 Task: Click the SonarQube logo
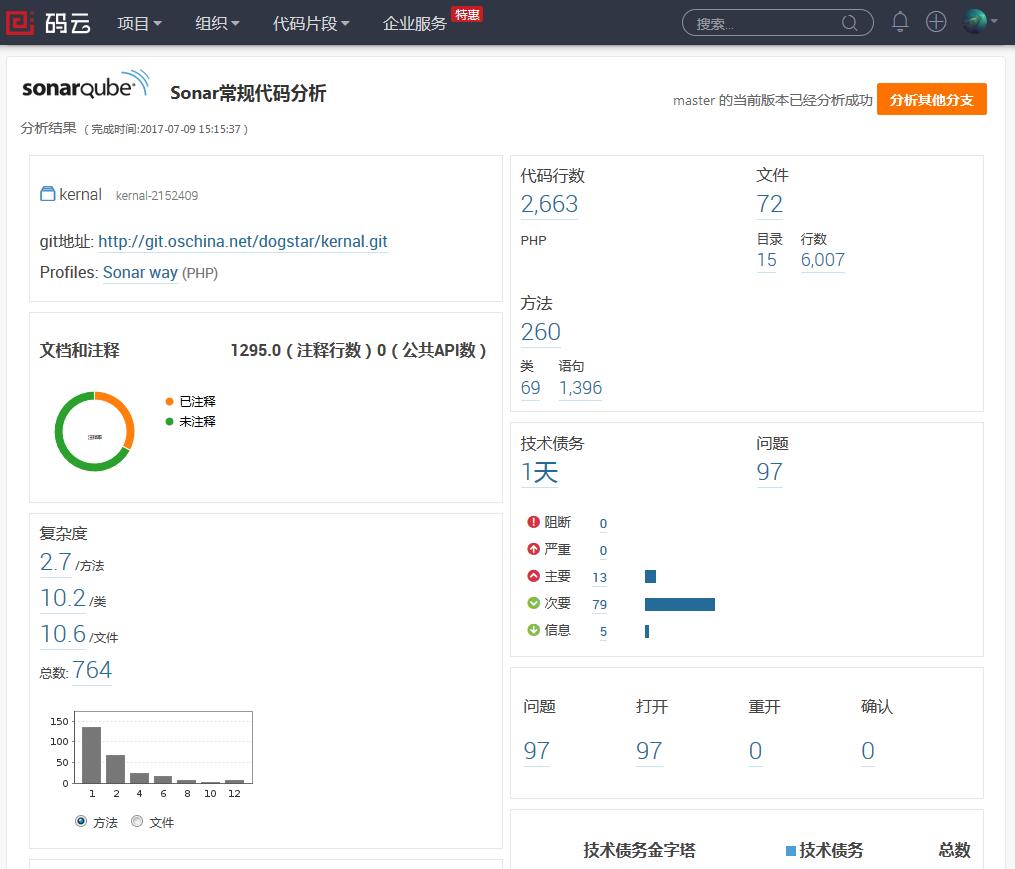86,87
